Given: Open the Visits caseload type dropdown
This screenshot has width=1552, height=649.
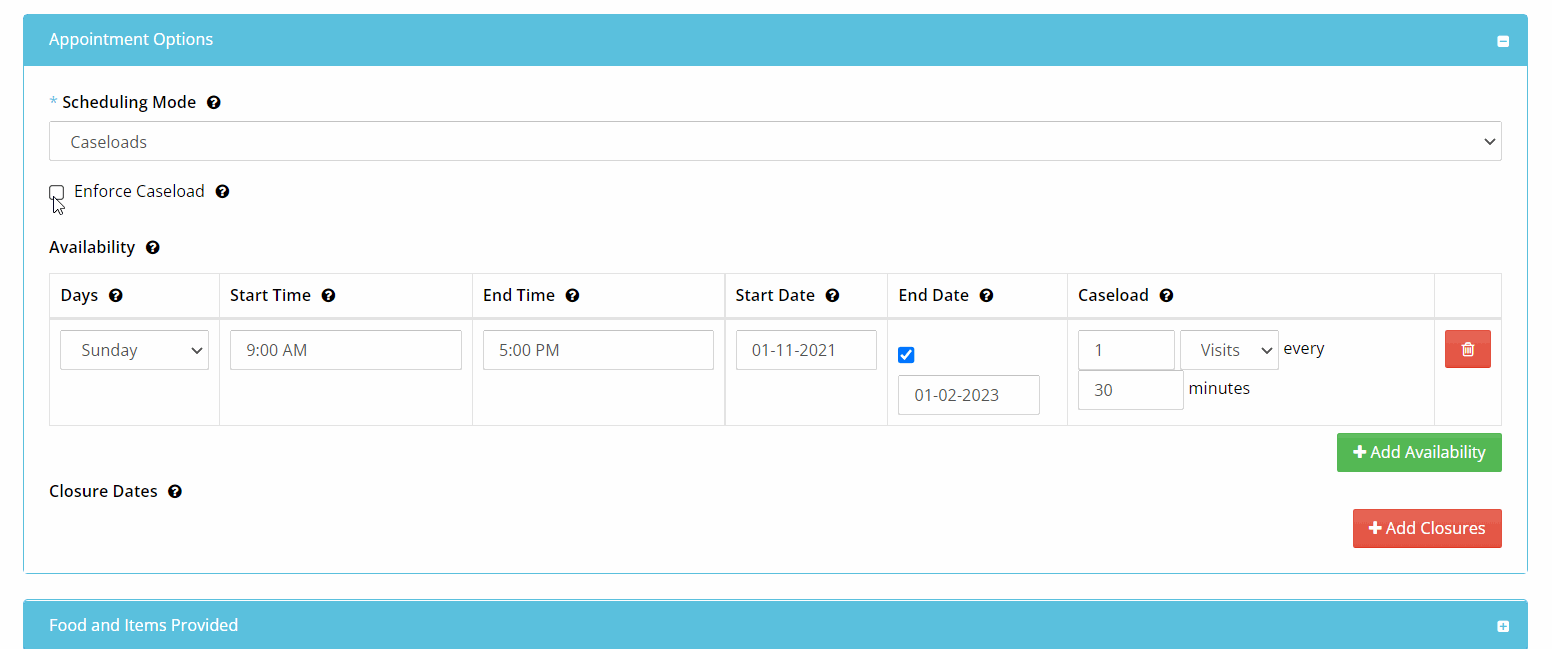Looking at the screenshot, I should 1228,350.
